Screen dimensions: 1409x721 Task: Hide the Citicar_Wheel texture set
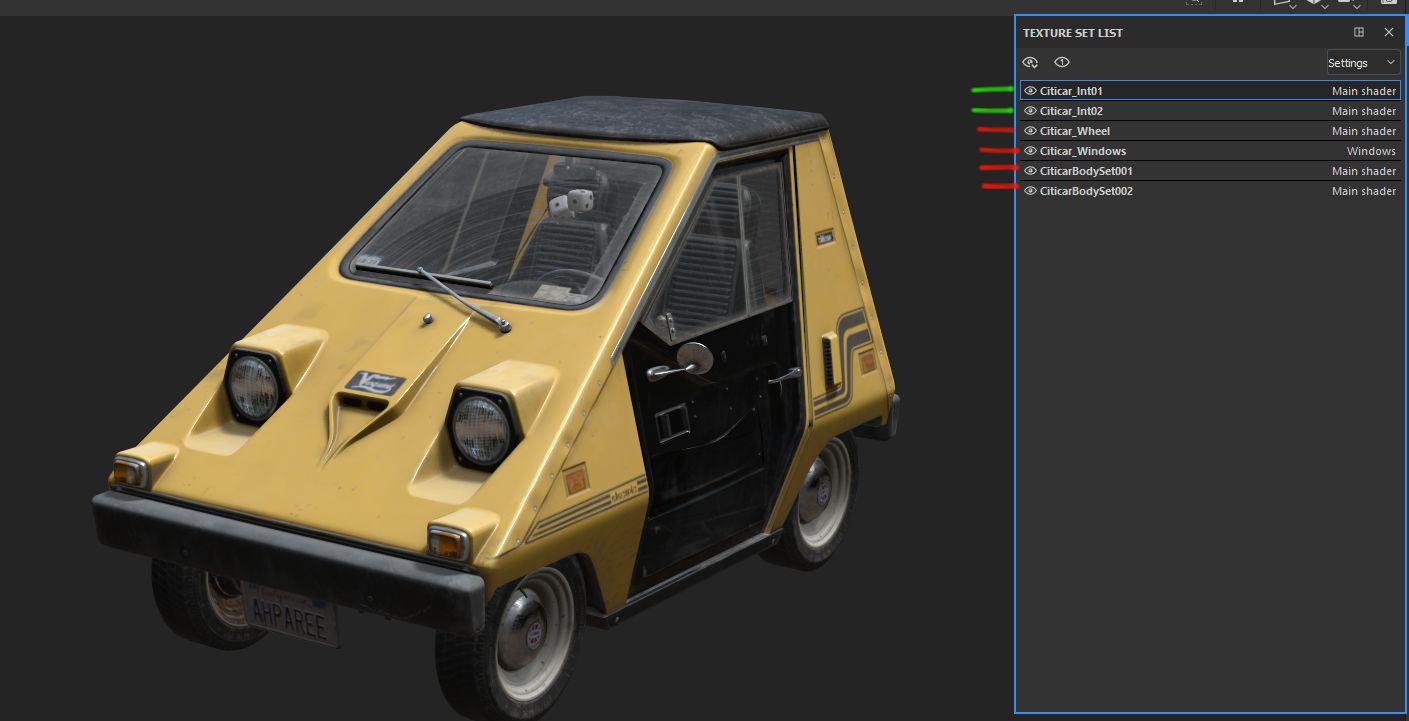(x=1030, y=131)
